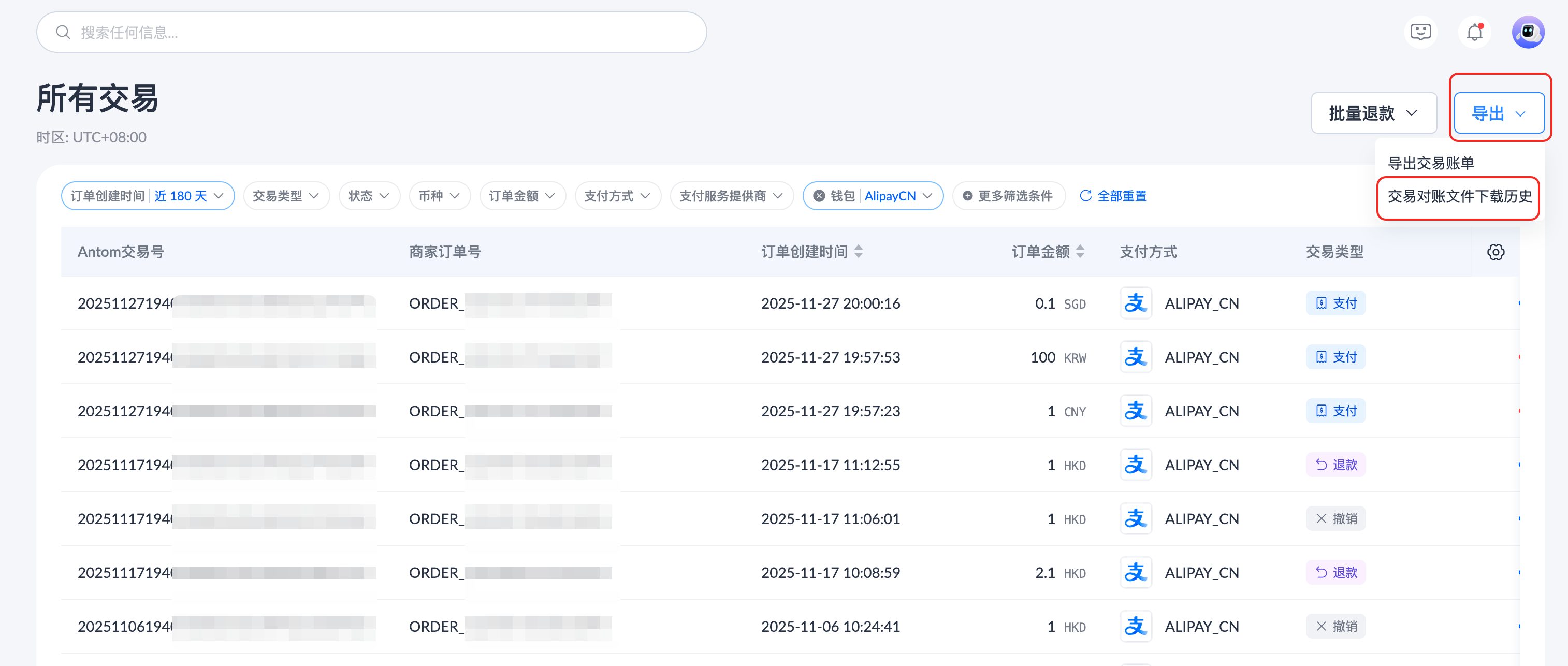
Task: Open the feedback chat icon
Action: click(1420, 32)
